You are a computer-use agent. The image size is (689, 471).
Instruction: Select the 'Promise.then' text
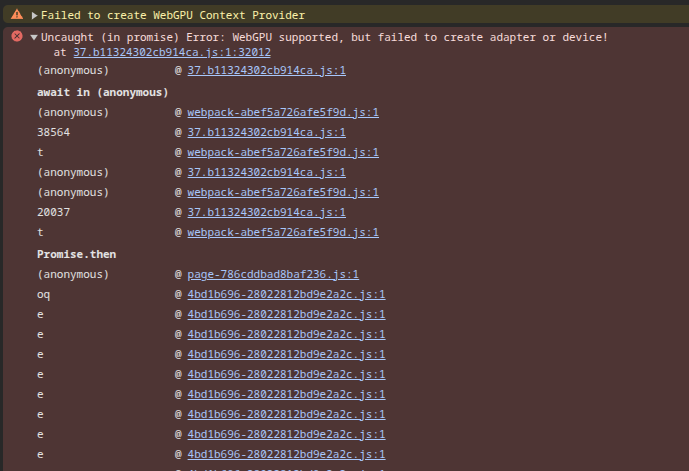click(x=76, y=254)
